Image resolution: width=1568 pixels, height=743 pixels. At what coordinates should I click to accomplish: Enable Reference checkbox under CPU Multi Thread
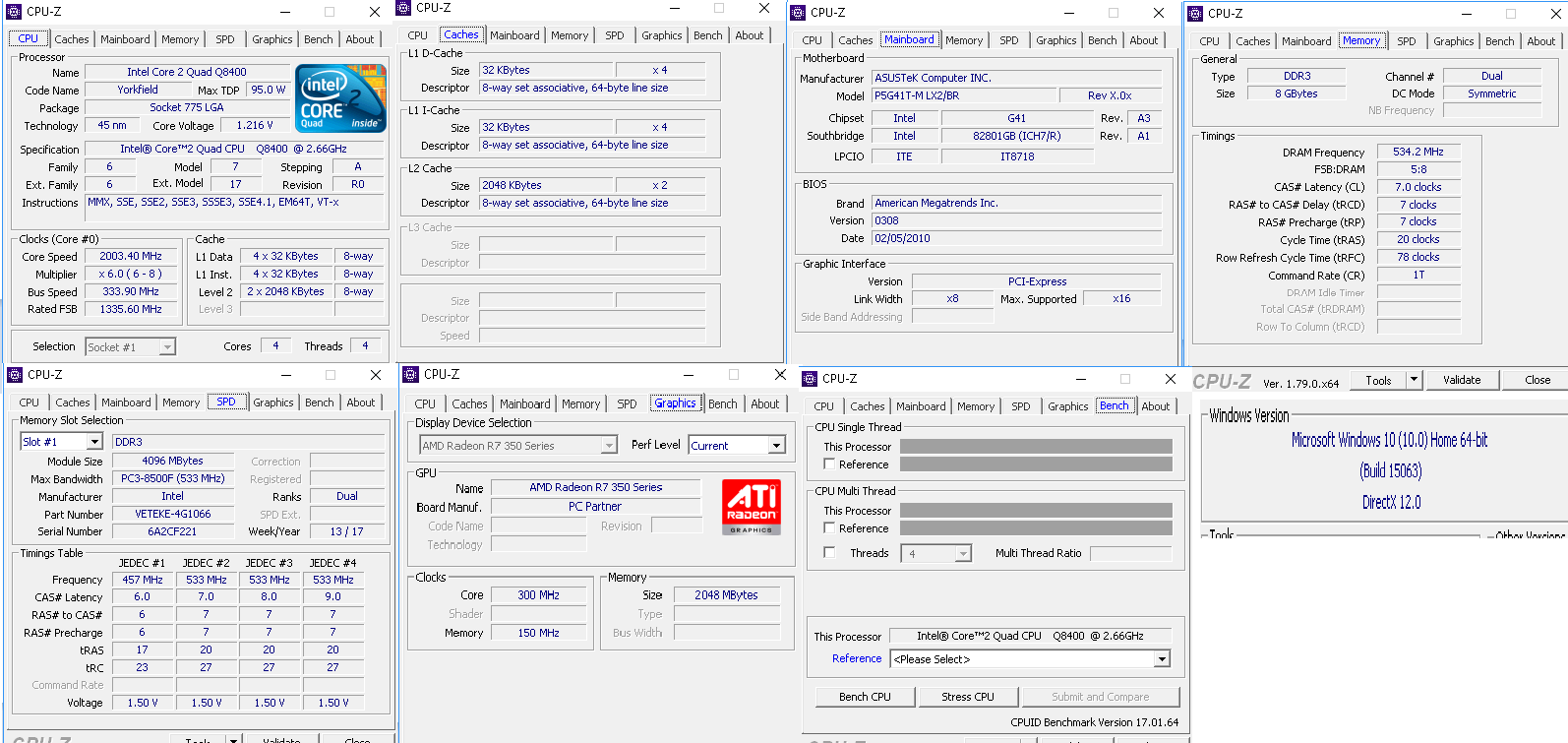click(829, 528)
